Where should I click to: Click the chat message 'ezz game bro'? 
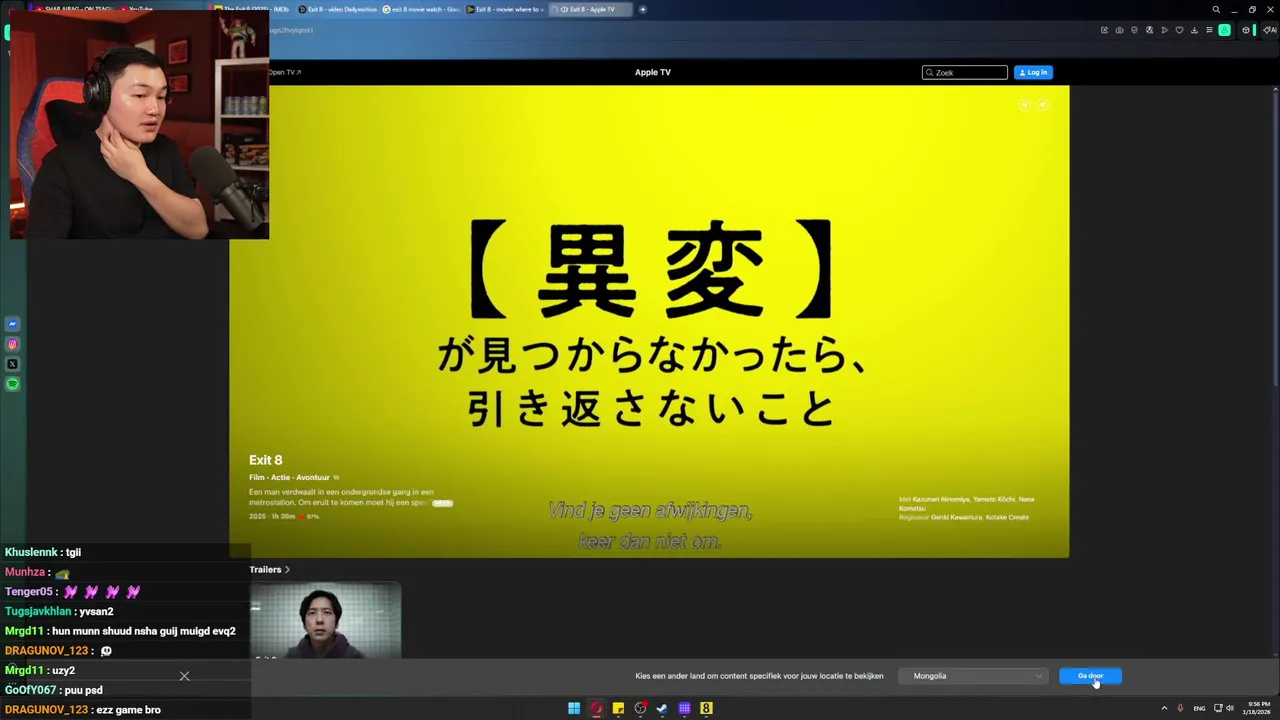[128, 710]
